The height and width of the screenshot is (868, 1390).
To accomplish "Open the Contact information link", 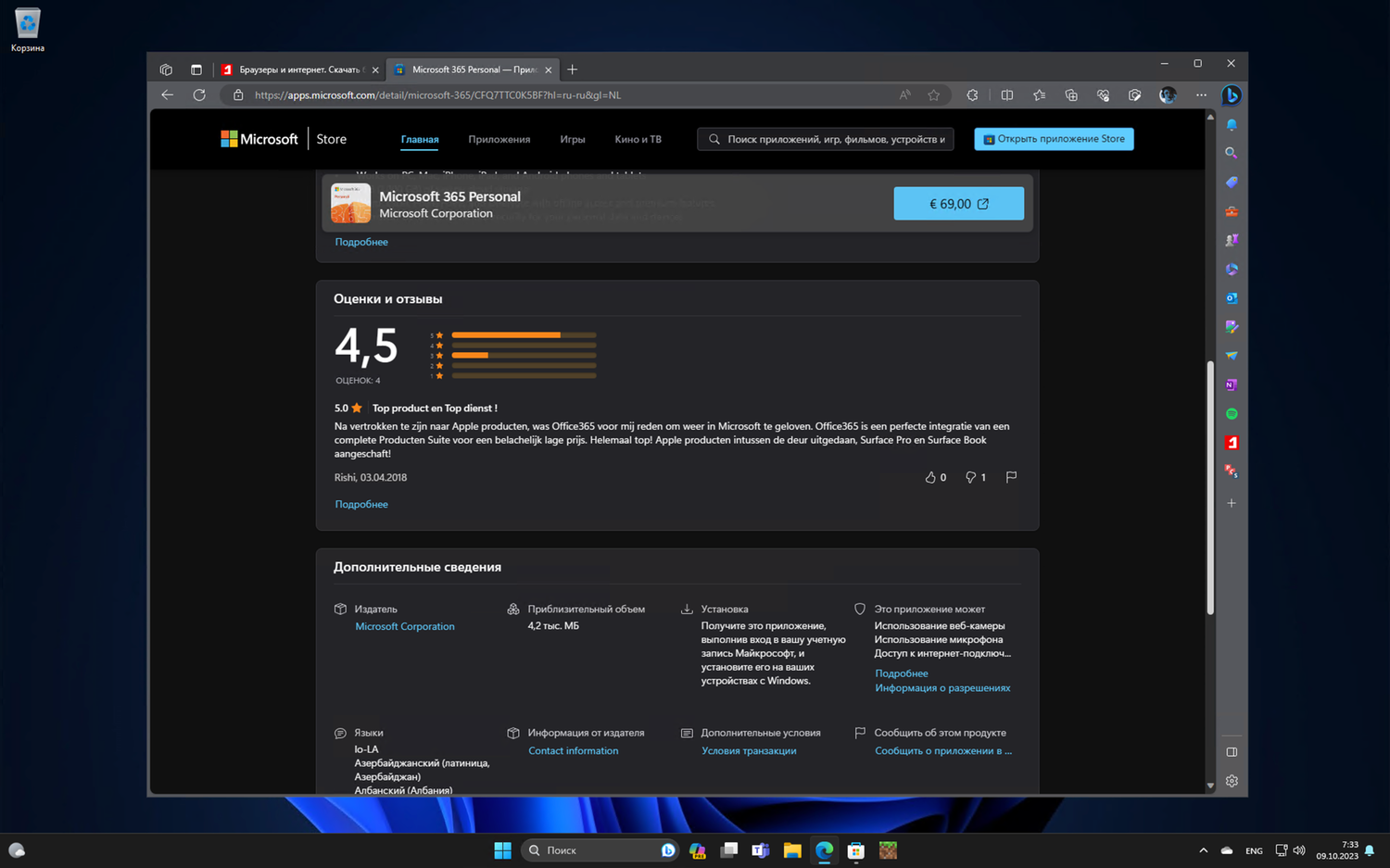I will (574, 750).
